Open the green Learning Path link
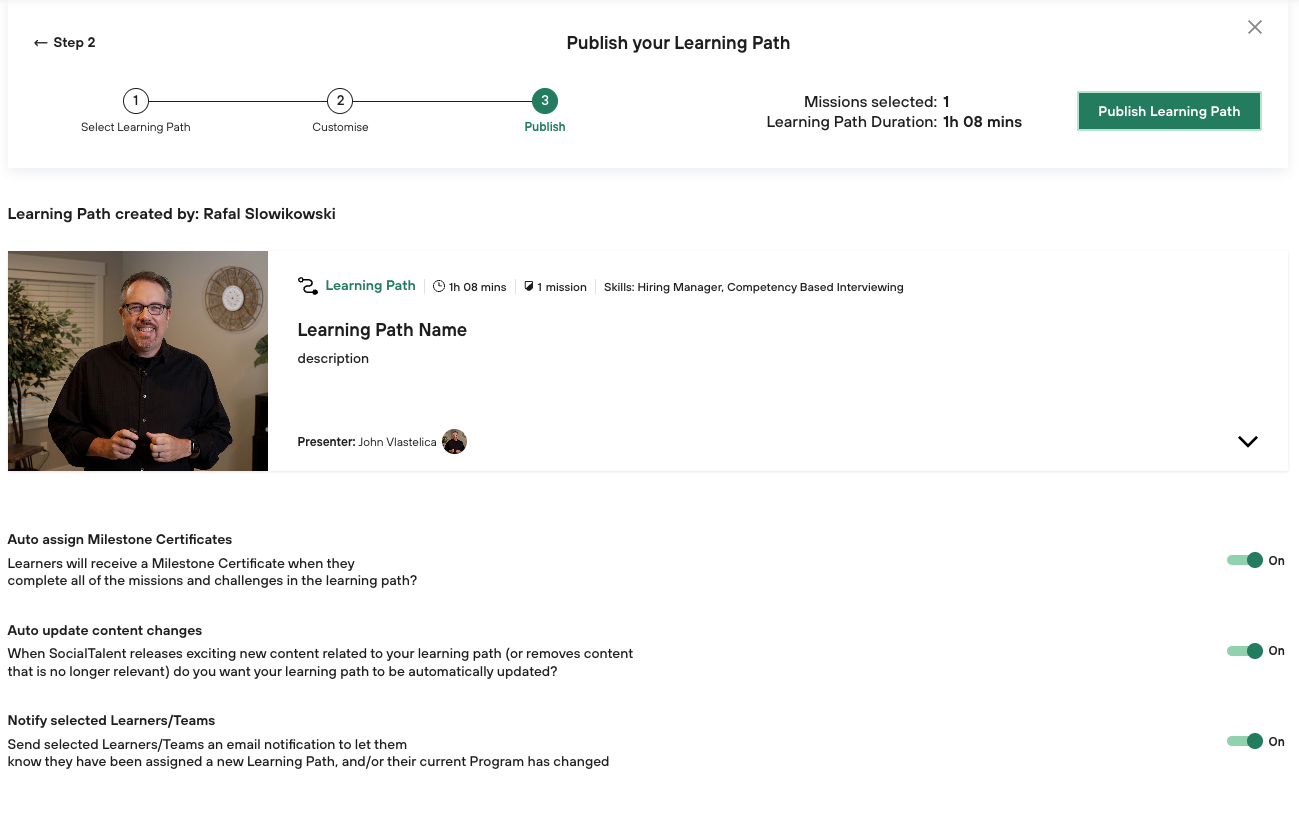The image size is (1299, 819). [x=370, y=286]
